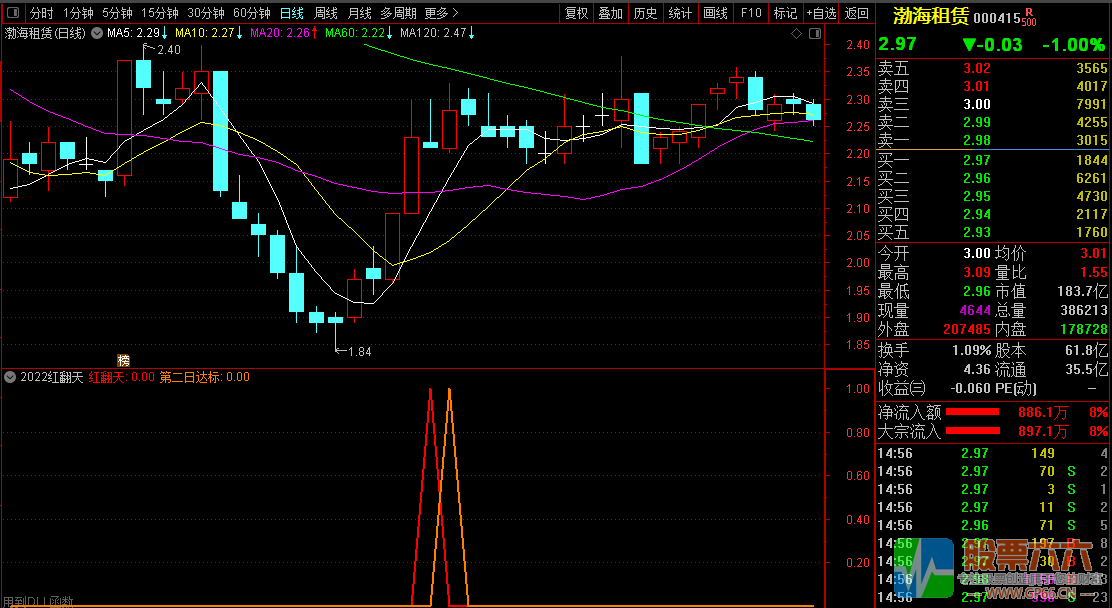
Task: Expand the 渤海租赁 (日线) indicator dropdown
Action: pos(96,33)
